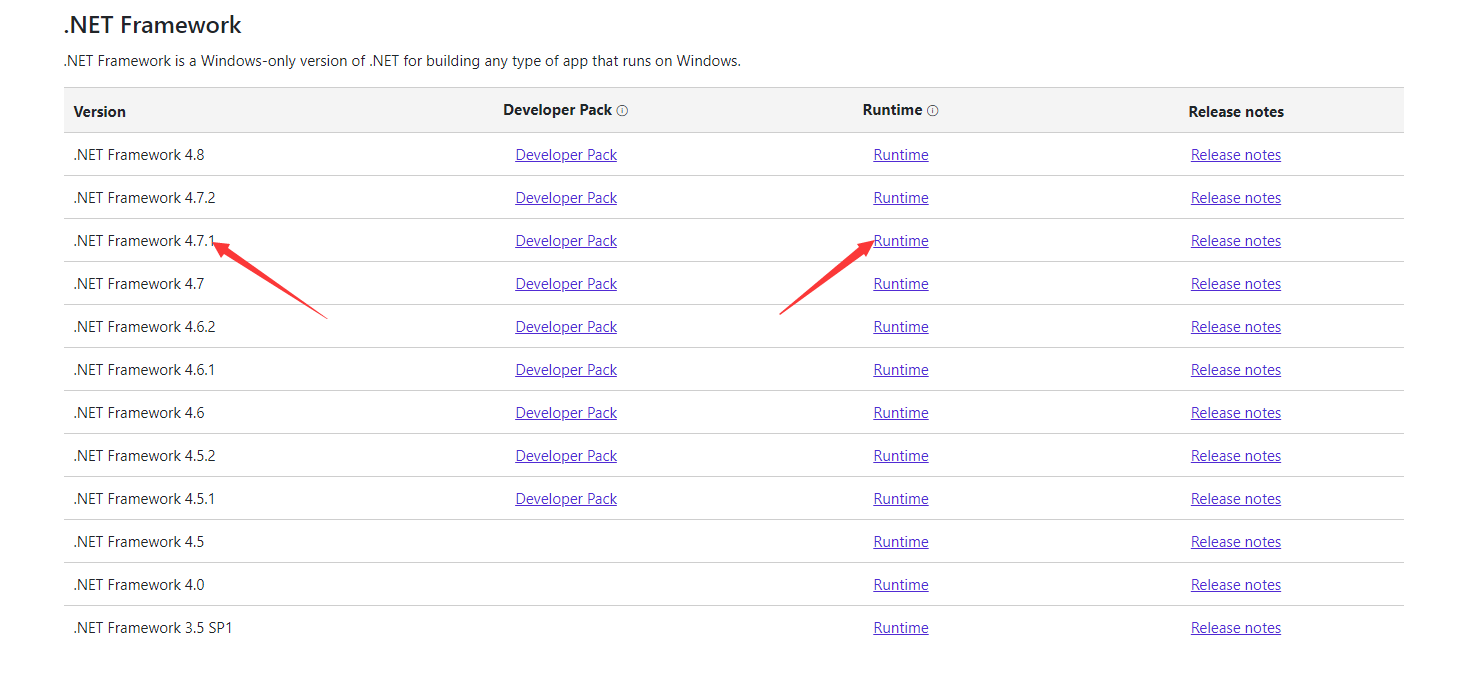Open Developer Pack for .NET Framework 4.7
1457x682 pixels.
point(566,284)
